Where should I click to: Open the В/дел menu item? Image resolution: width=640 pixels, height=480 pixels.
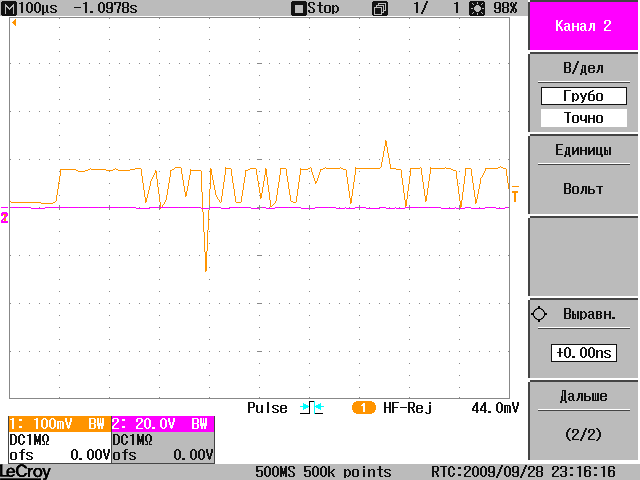coord(583,68)
